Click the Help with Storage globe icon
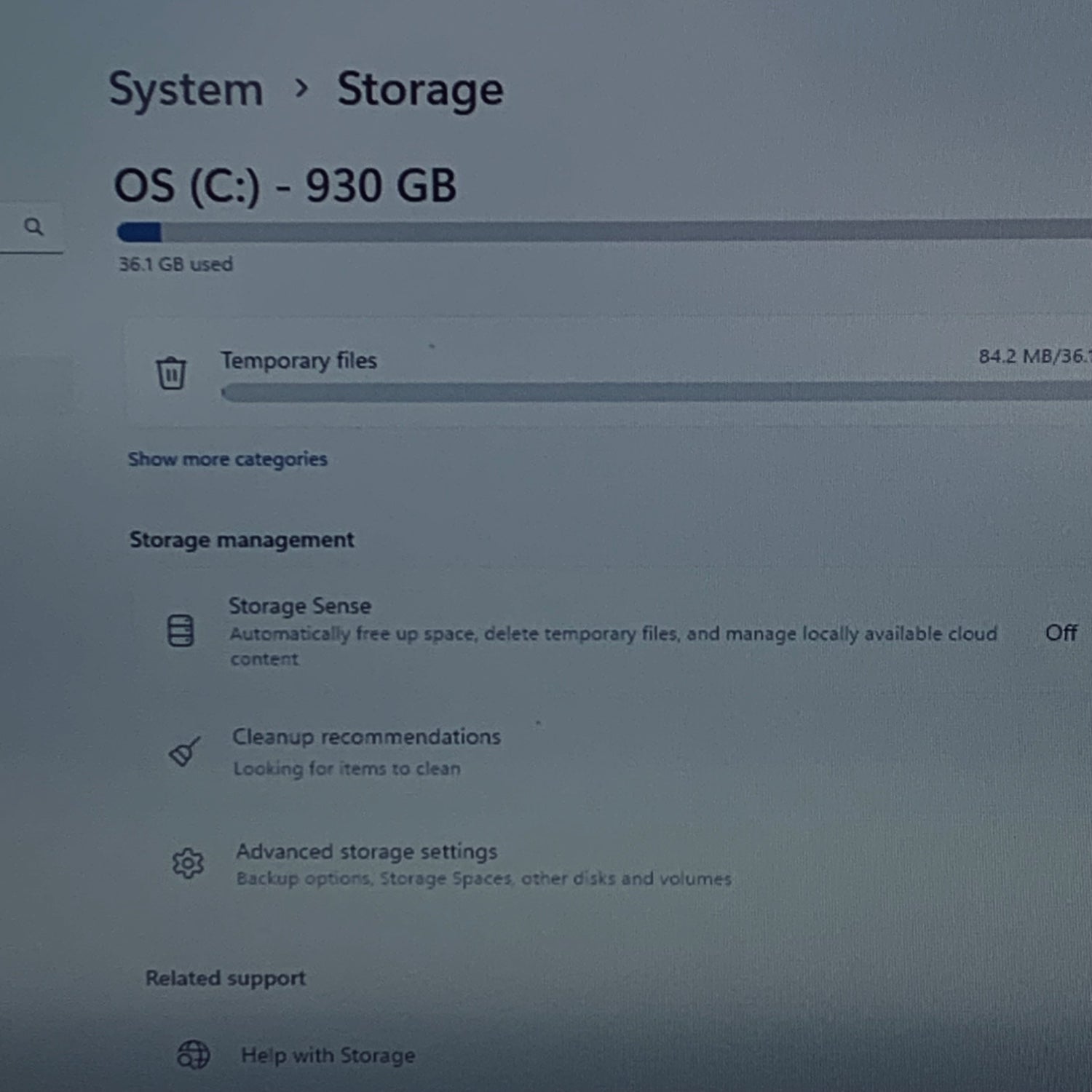The image size is (1092, 1092). (x=193, y=1054)
